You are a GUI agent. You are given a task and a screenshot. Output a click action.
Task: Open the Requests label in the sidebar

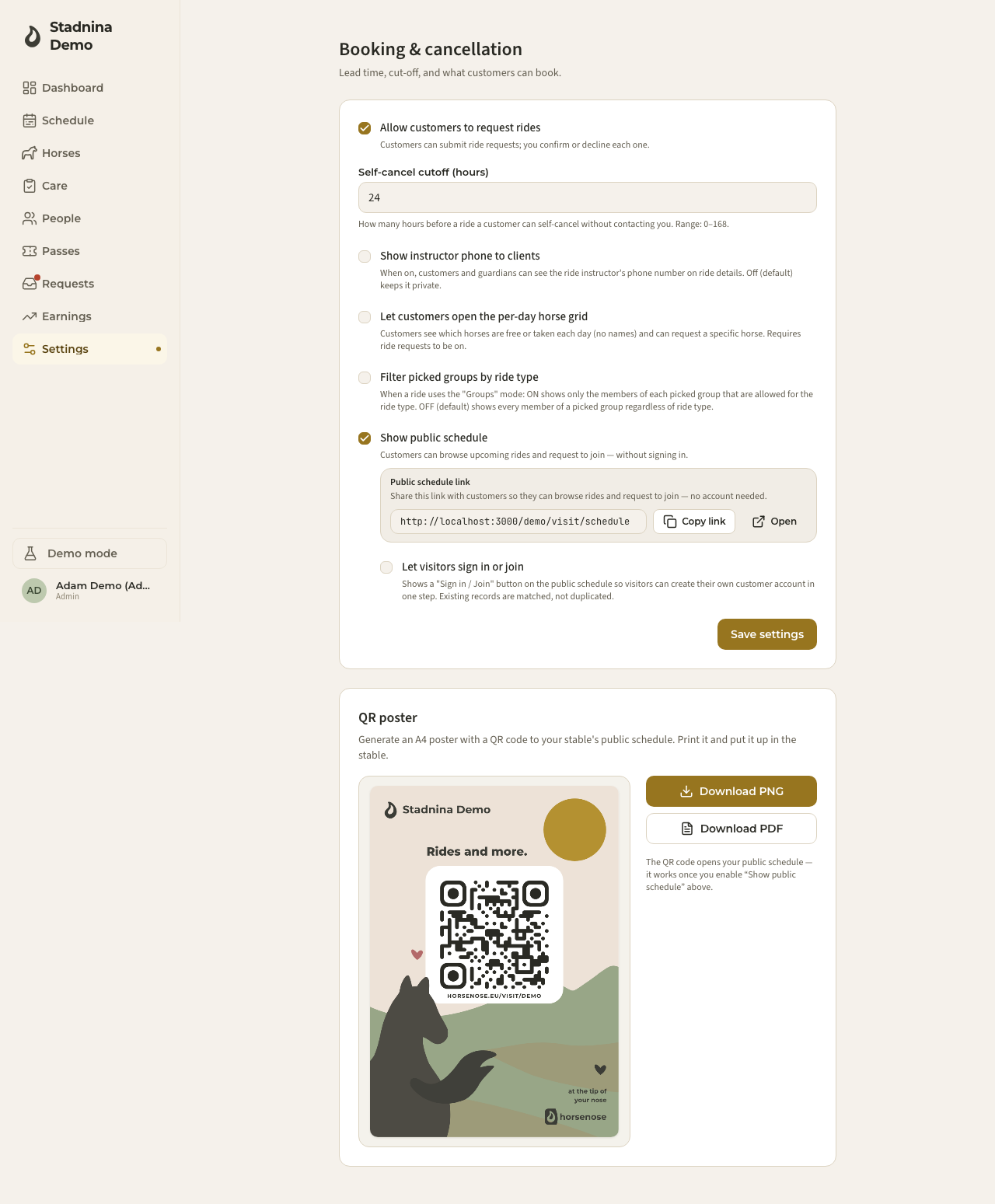68,284
